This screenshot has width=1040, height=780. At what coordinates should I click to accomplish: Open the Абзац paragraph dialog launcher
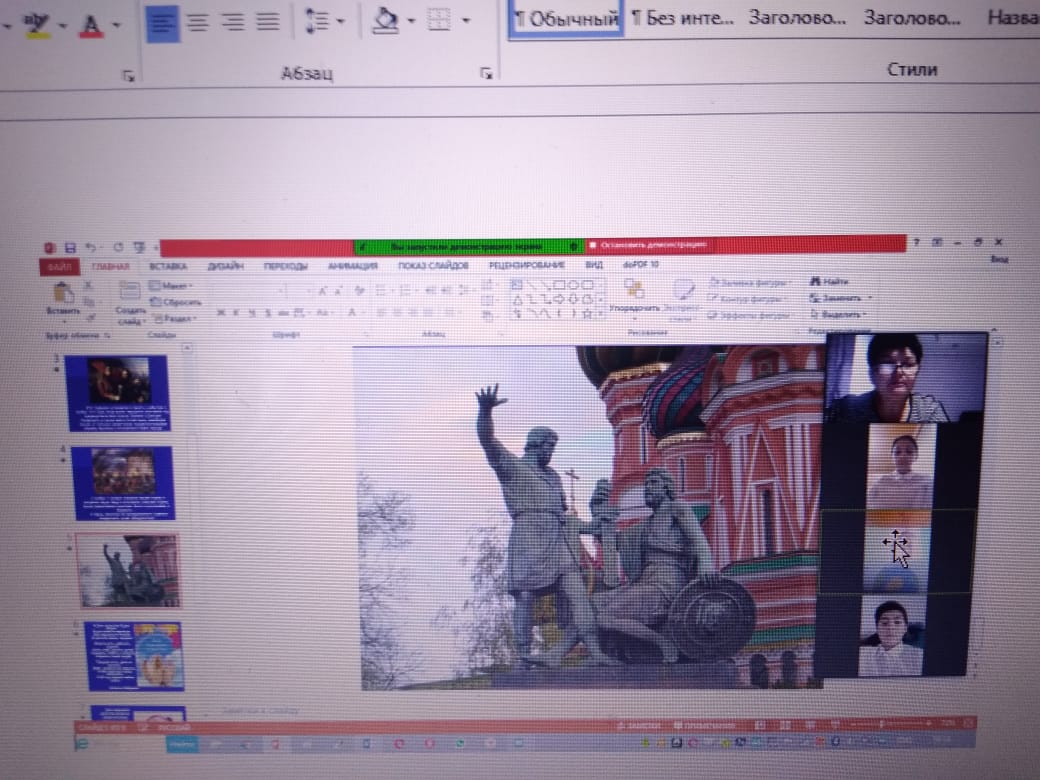point(486,74)
